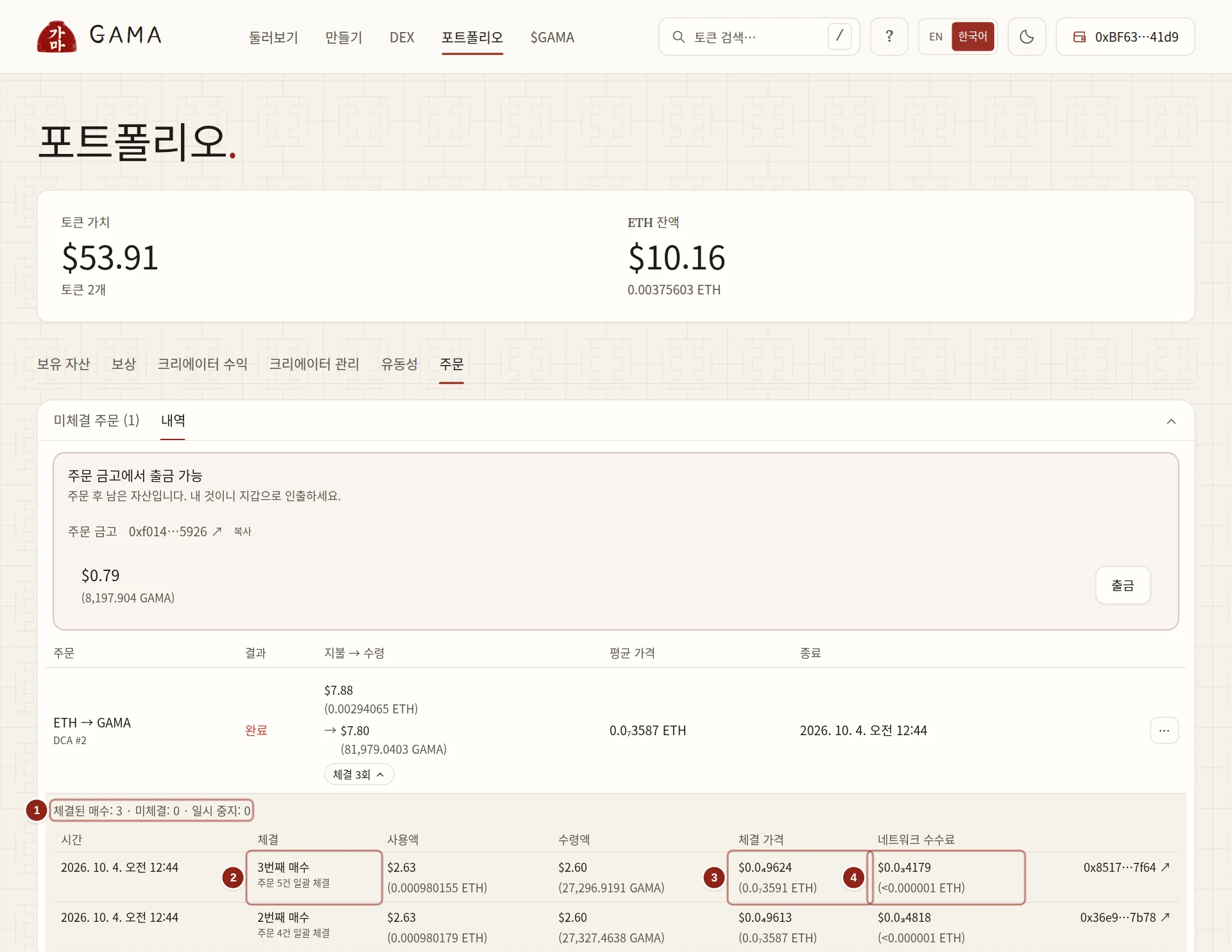Click the GAMA logo icon

(x=56, y=37)
